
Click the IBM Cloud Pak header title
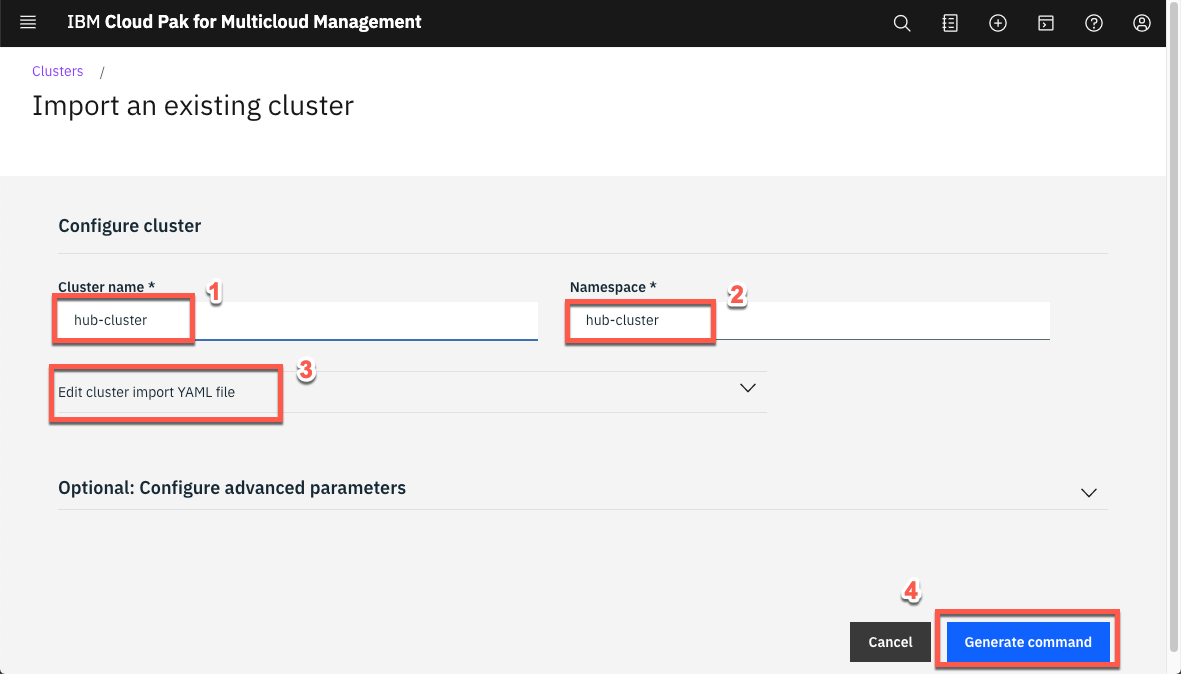[243, 21]
